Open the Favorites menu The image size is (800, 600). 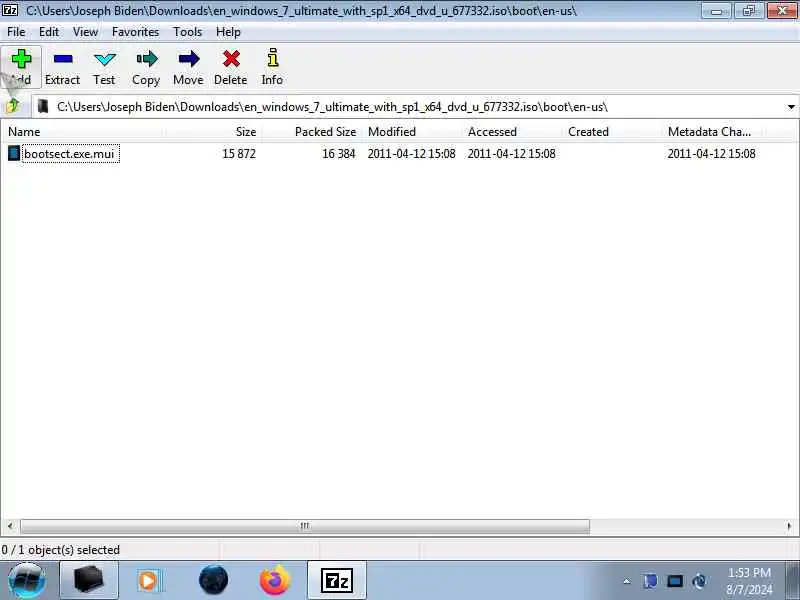(x=135, y=32)
